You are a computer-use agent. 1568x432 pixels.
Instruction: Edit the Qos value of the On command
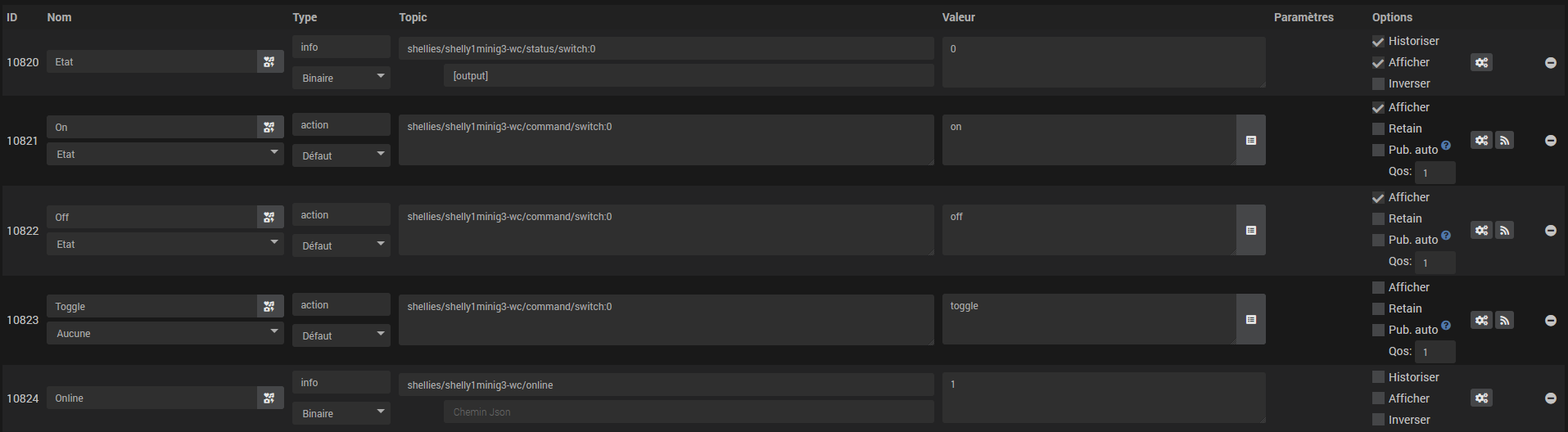(x=1435, y=173)
